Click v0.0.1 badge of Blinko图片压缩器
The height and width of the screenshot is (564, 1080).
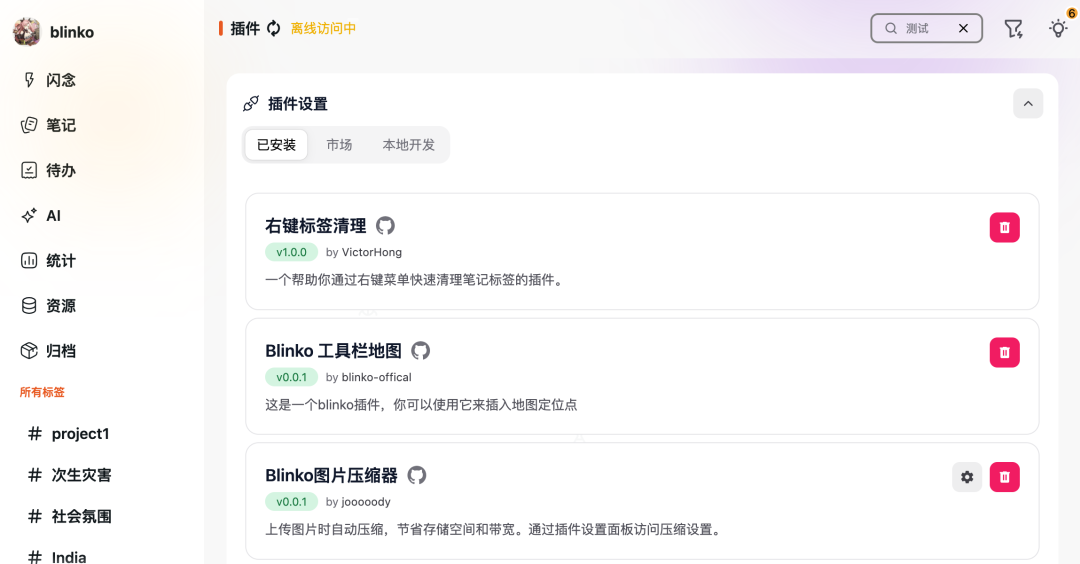291,502
